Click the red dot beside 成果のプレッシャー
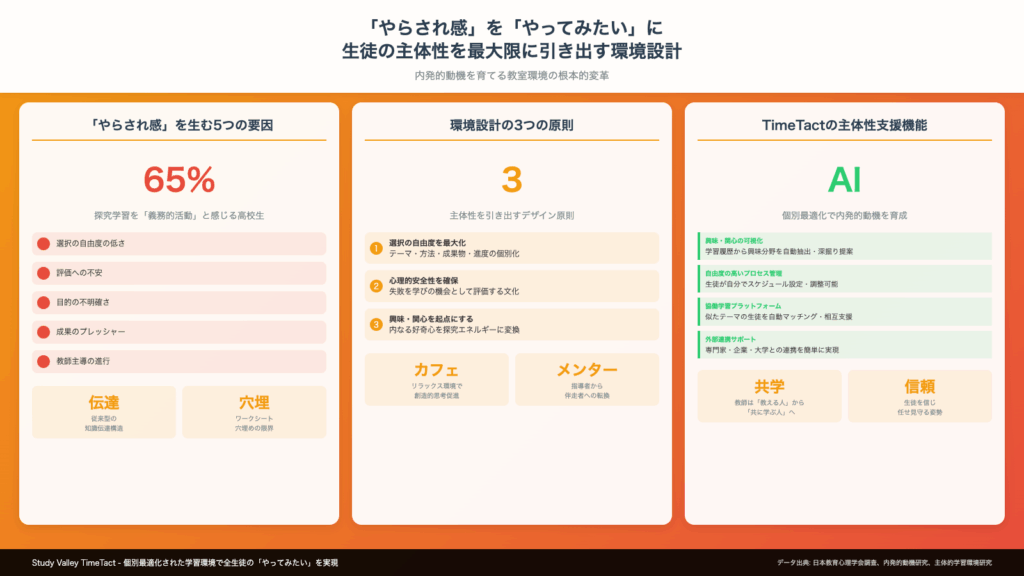1024x576 pixels. click(43, 332)
